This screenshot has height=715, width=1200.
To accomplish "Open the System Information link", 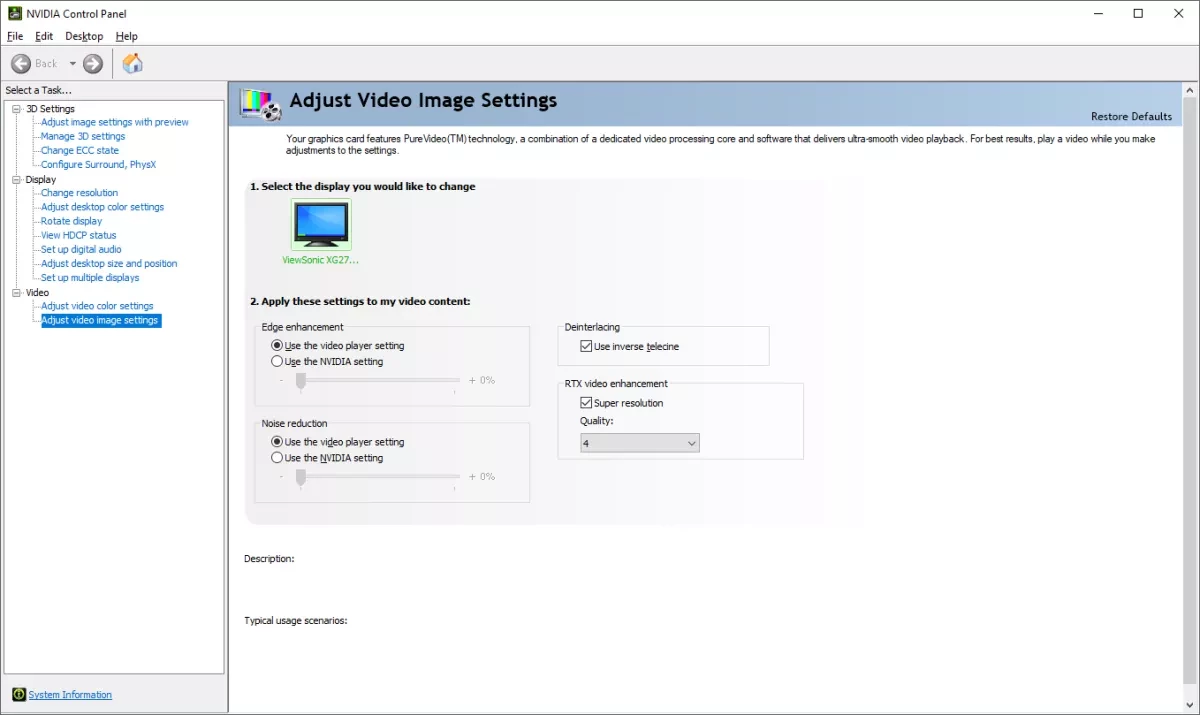I will click(x=70, y=694).
